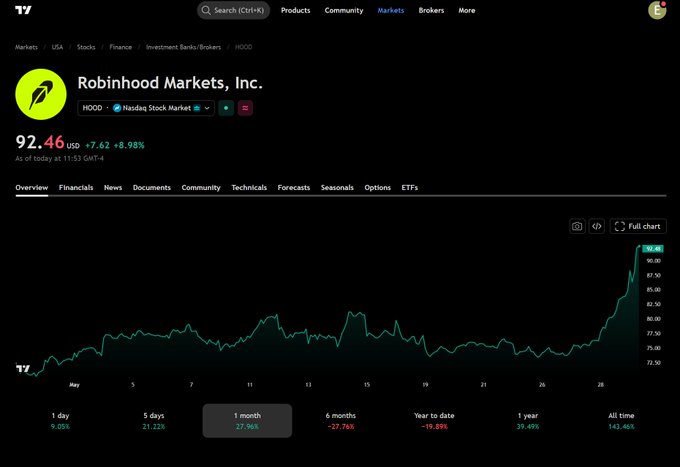
Task: Click the Robinhood feather logo
Action: click(41, 94)
